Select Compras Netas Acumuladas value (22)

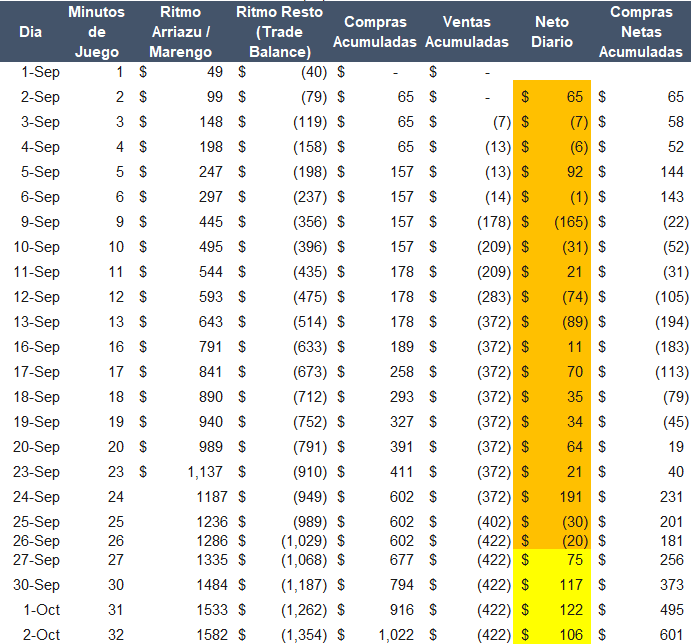(x=676, y=222)
